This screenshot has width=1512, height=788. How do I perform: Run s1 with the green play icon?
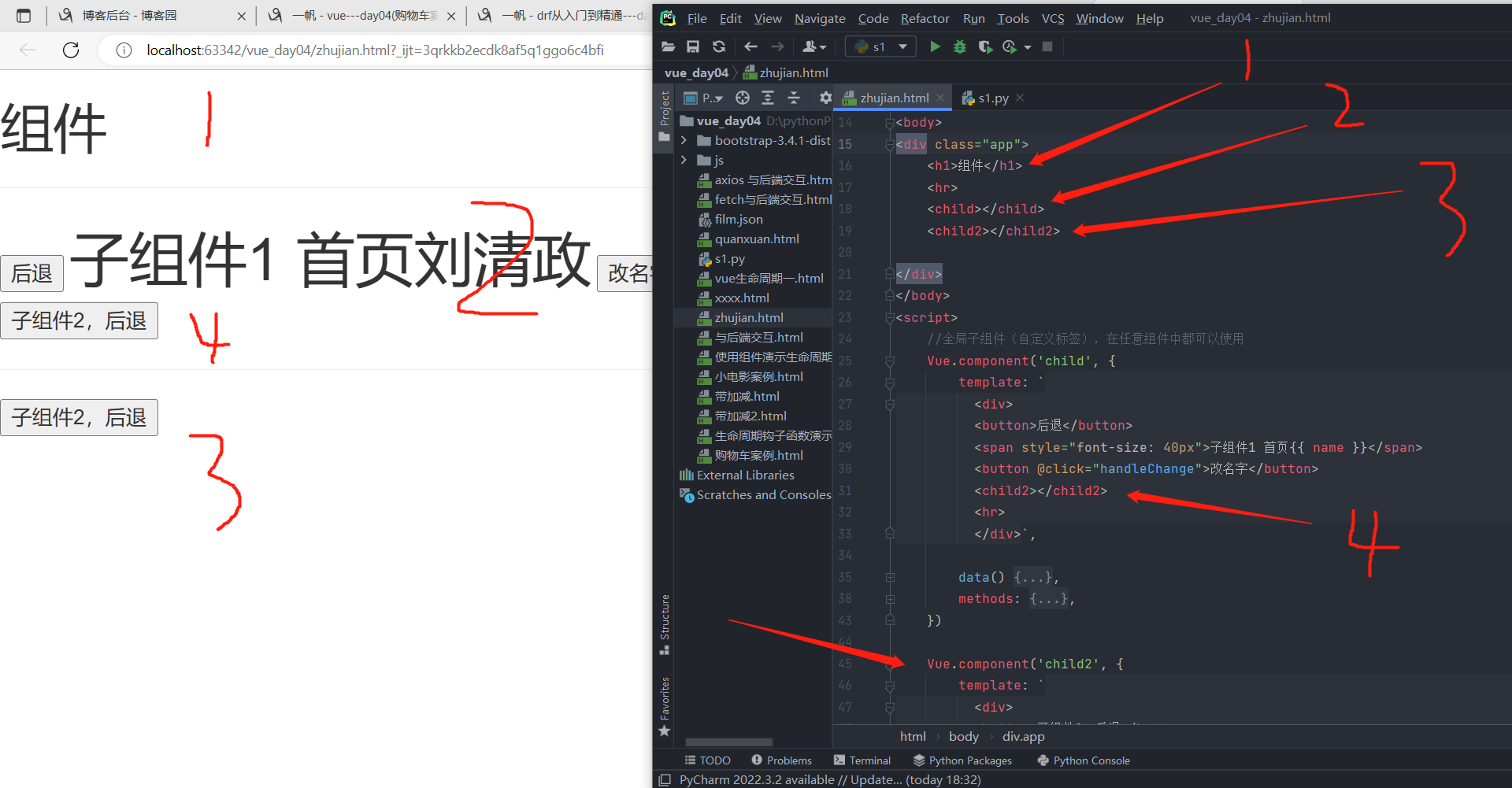tap(935, 47)
